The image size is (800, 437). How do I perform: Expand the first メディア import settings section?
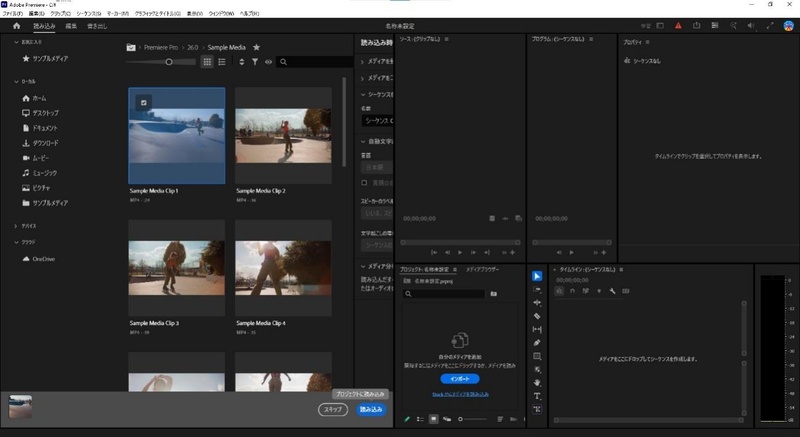click(x=363, y=62)
